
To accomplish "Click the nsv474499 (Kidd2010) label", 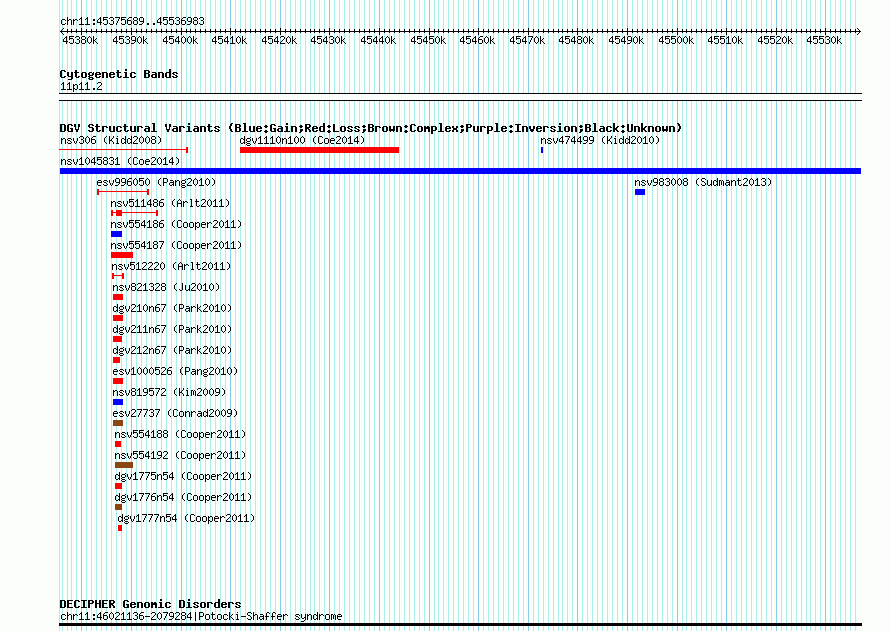I will pyautogui.click(x=600, y=140).
